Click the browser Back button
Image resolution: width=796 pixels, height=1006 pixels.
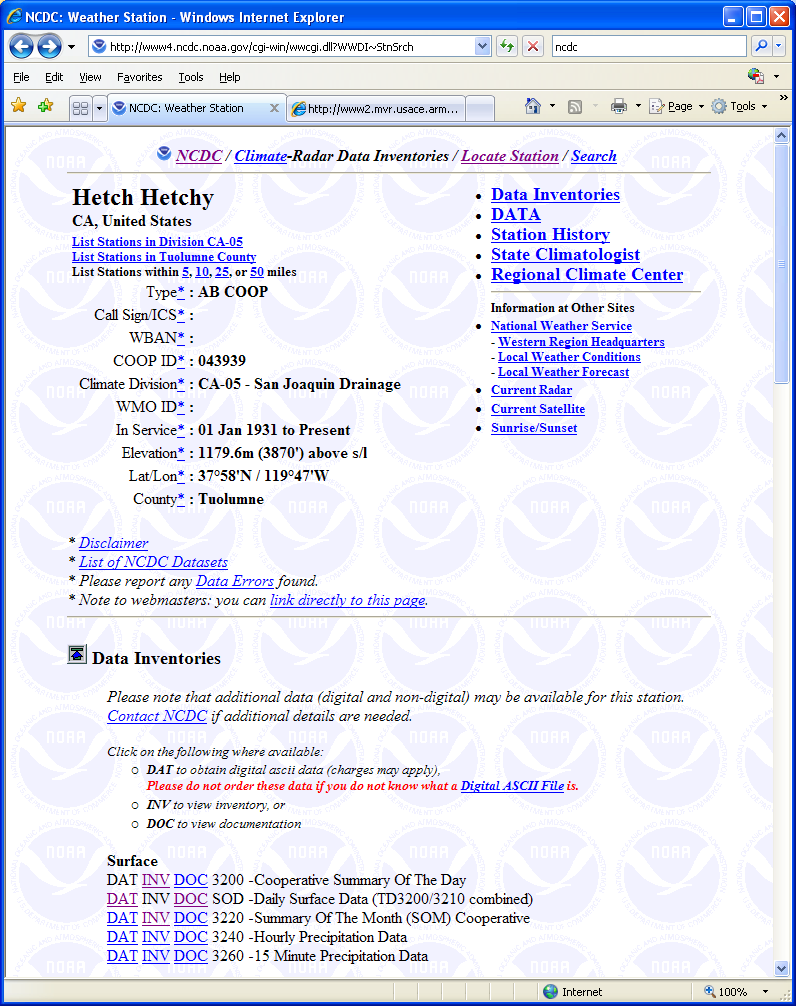pos(22,46)
